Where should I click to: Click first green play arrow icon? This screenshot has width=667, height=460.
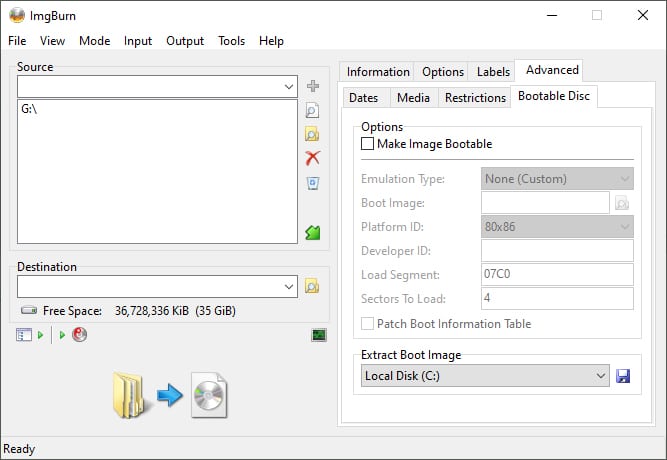(40, 335)
